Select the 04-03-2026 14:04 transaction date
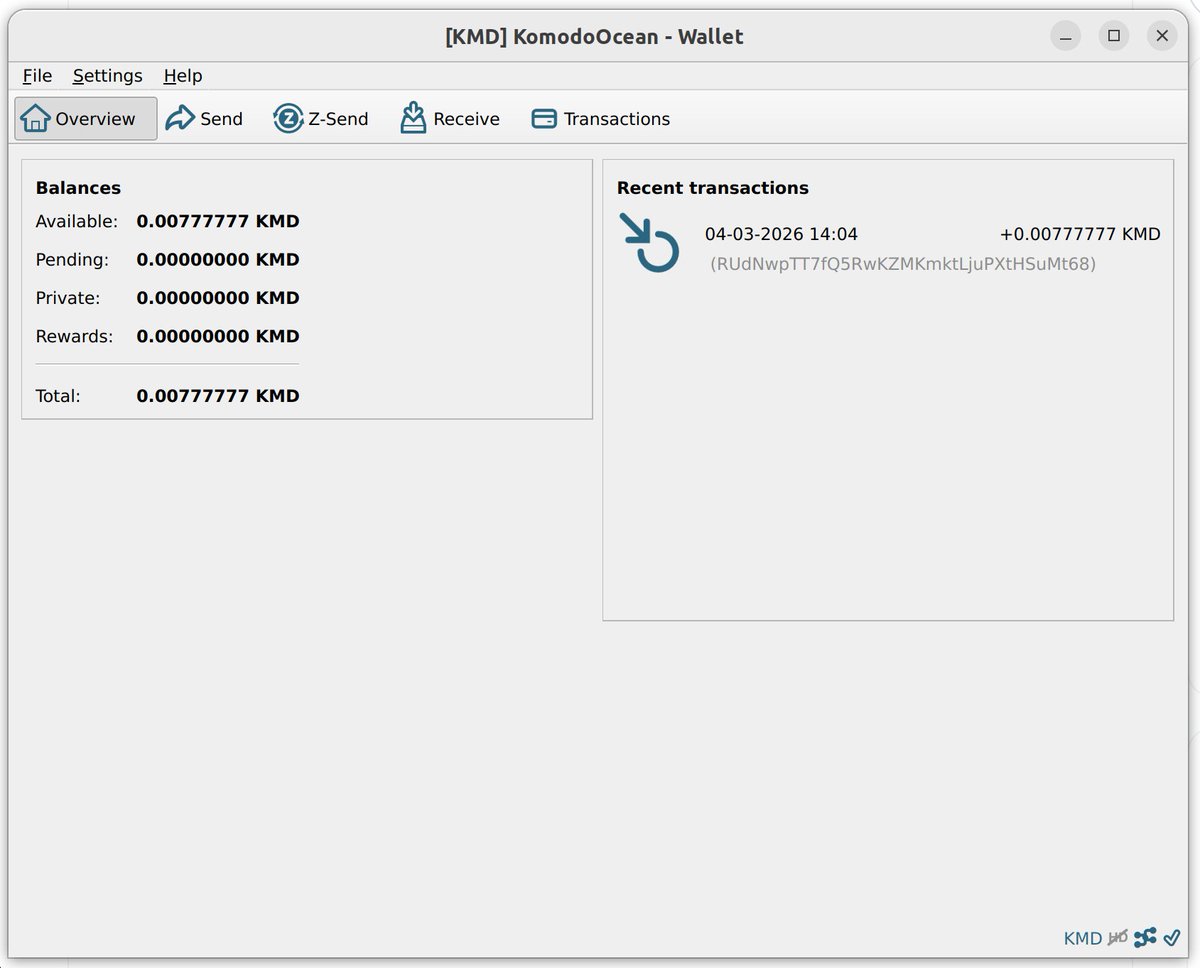This screenshot has width=1200, height=968. point(781,234)
